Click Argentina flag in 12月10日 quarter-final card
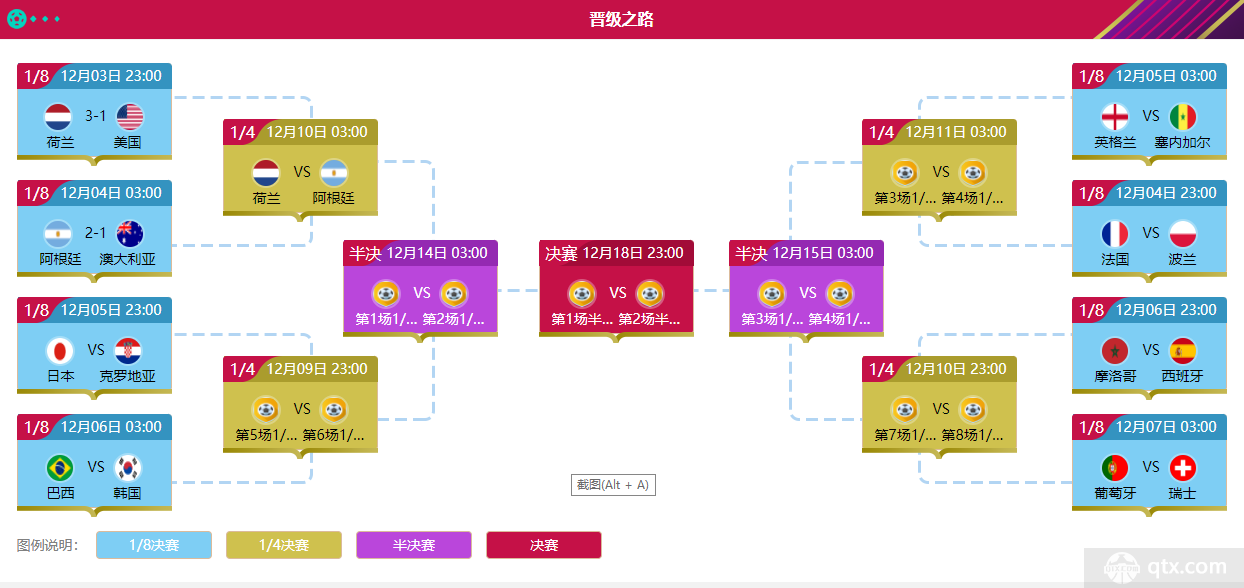 [x=334, y=172]
